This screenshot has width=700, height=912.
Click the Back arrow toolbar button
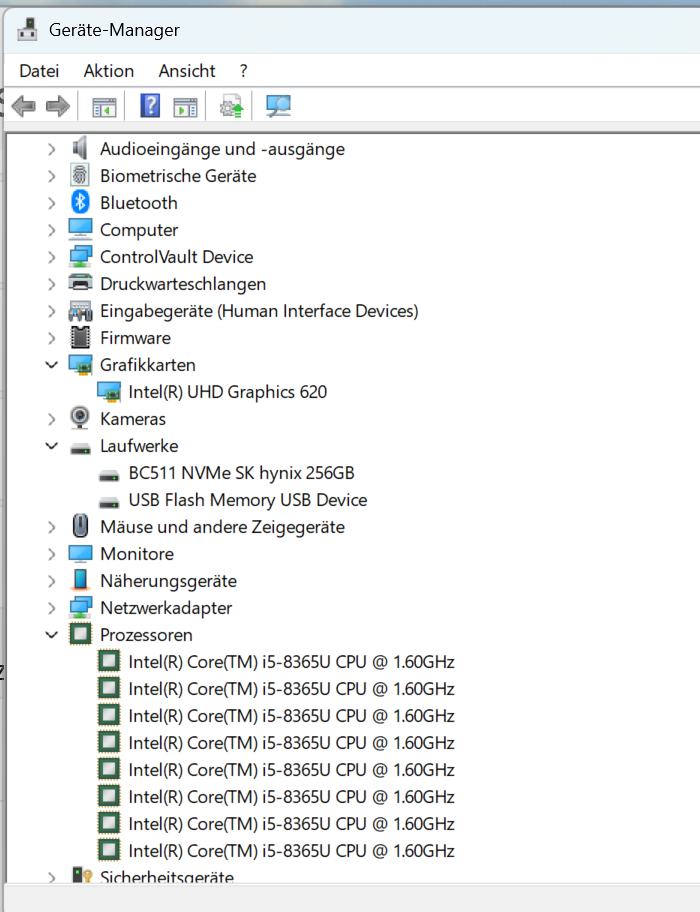coord(24,106)
